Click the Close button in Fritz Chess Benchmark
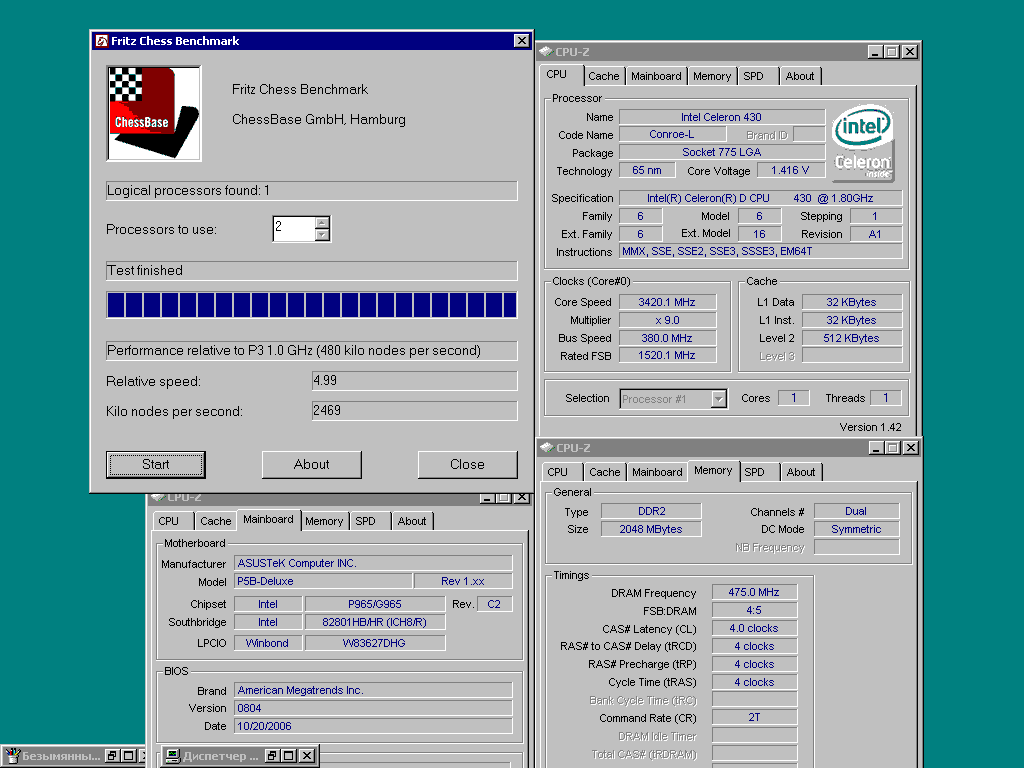1024x768 pixels. (468, 464)
